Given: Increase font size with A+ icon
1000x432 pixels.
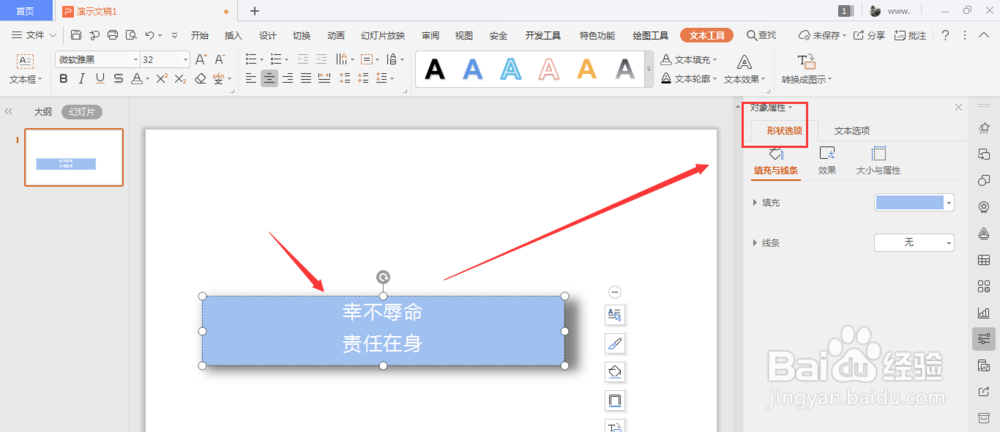Looking at the screenshot, I should (x=201, y=59).
